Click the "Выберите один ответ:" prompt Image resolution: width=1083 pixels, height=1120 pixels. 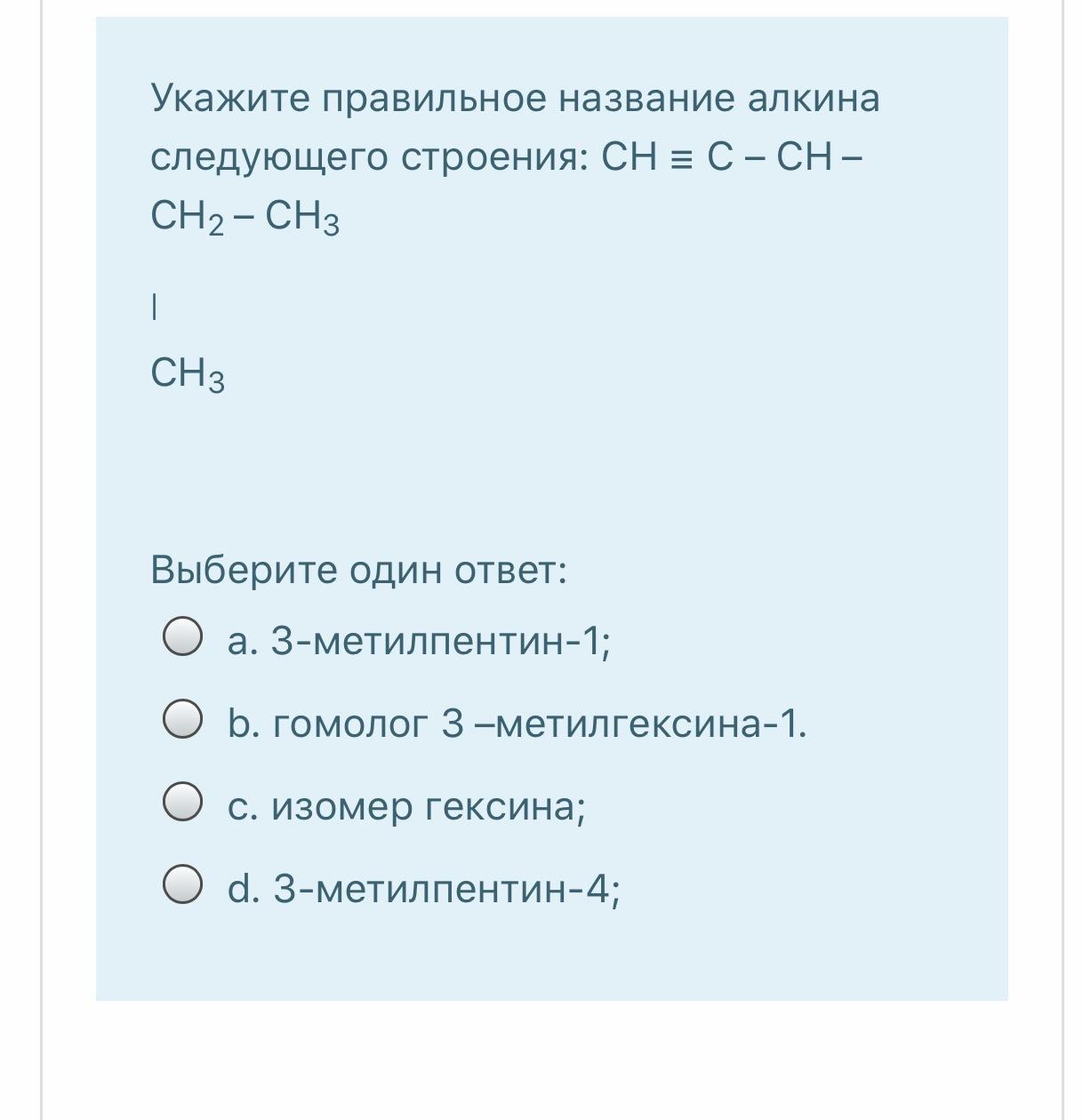pos(358,569)
